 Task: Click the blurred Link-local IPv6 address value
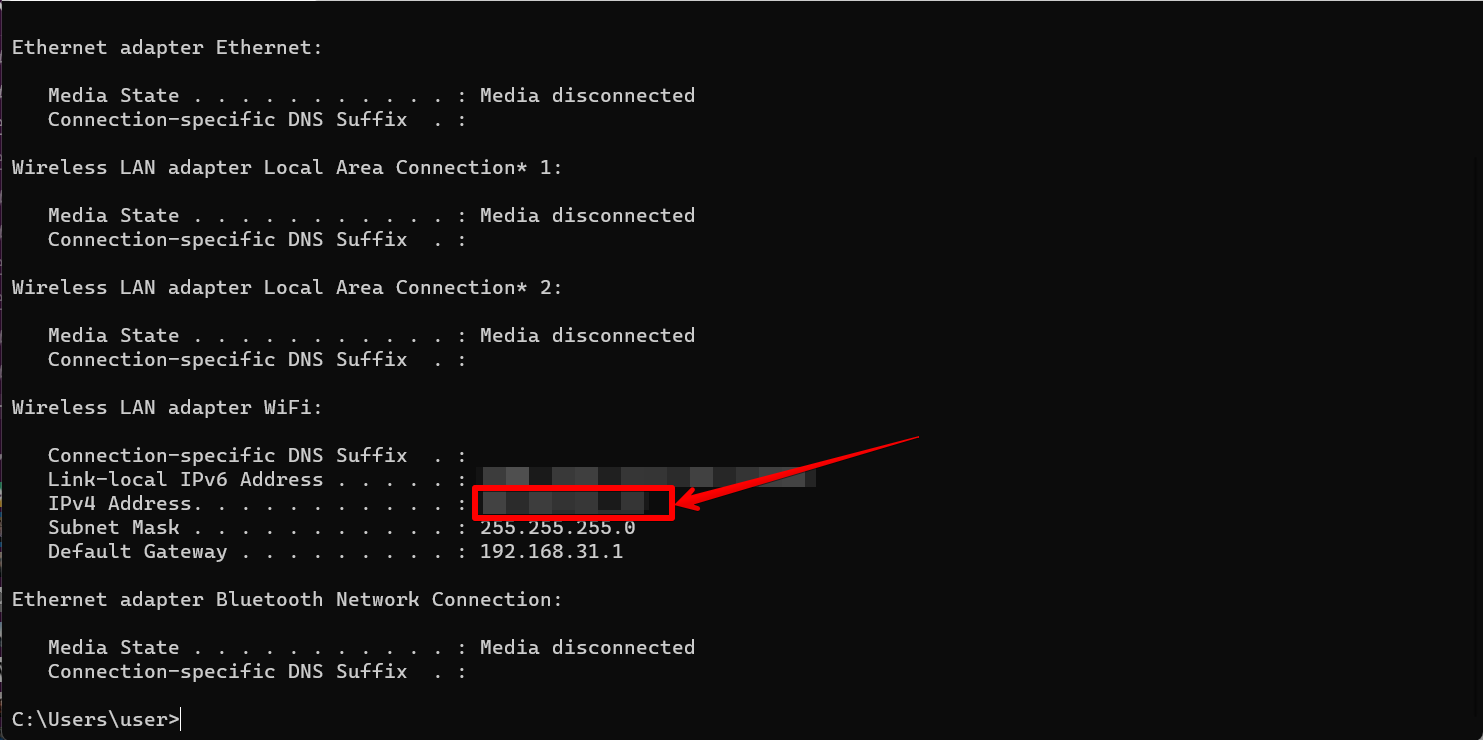click(649, 478)
